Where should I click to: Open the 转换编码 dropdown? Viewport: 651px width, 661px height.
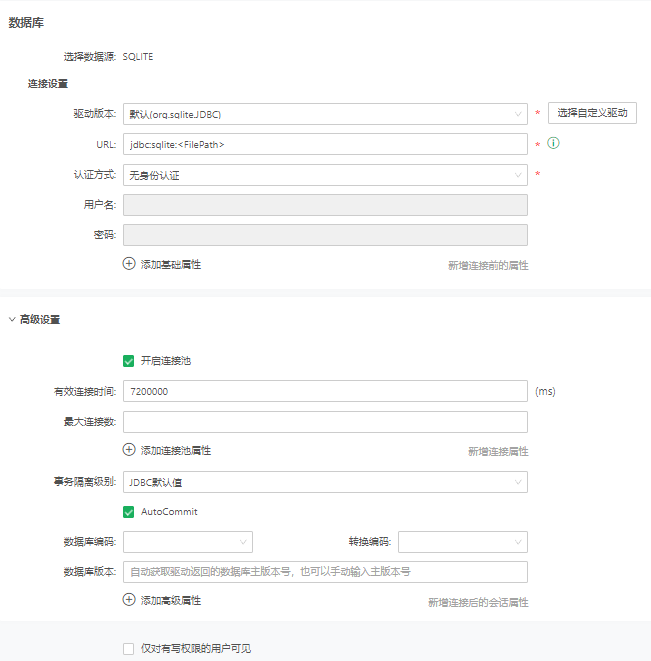point(463,542)
